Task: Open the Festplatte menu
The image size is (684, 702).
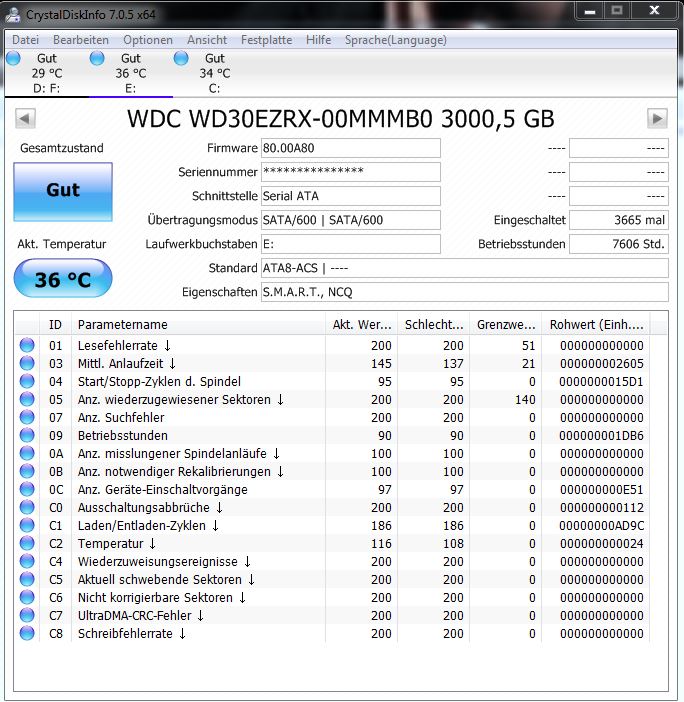Action: click(266, 40)
